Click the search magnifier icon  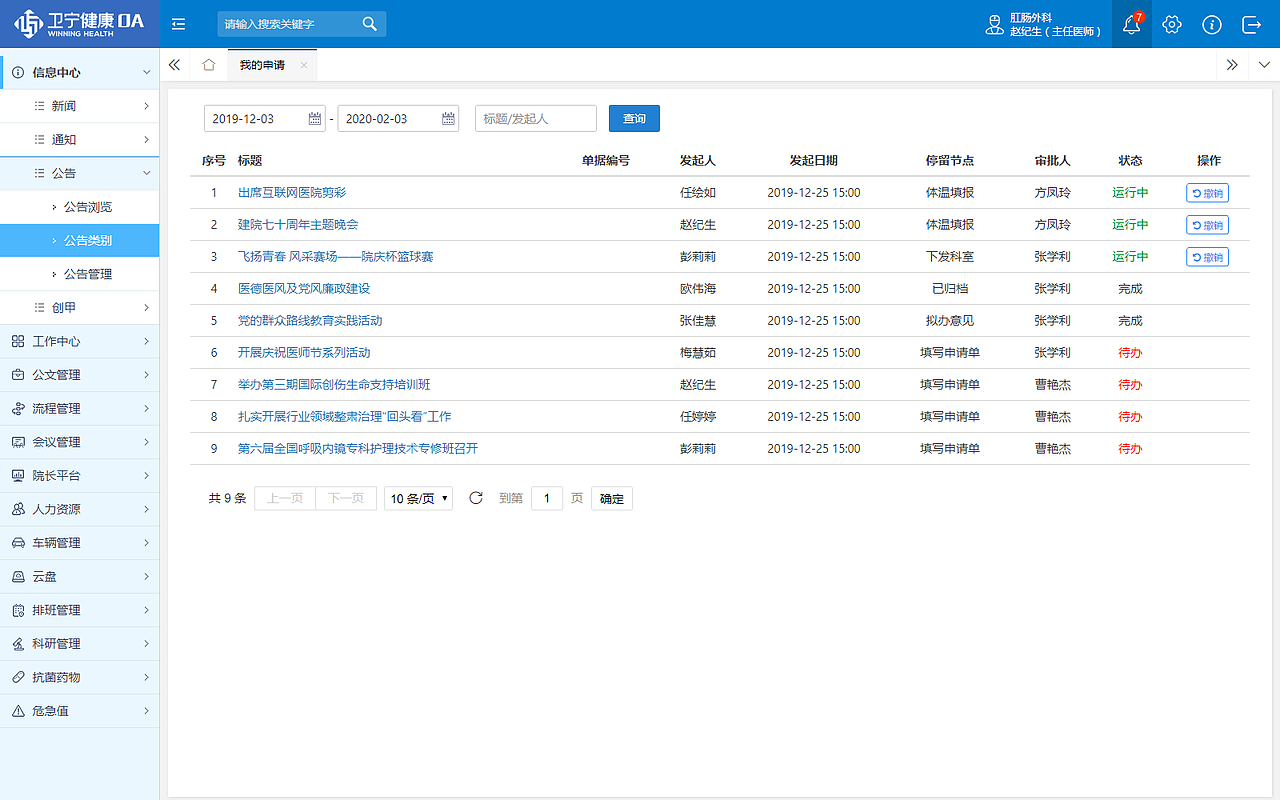pos(370,22)
